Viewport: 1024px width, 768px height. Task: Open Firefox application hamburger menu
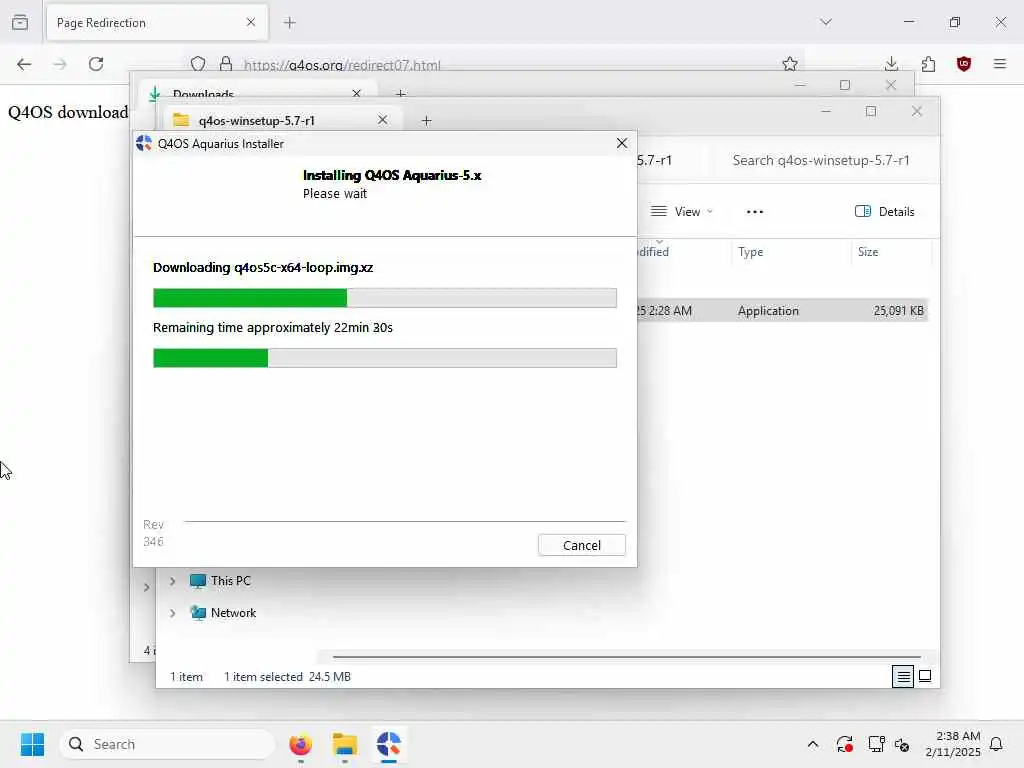tap(1000, 64)
